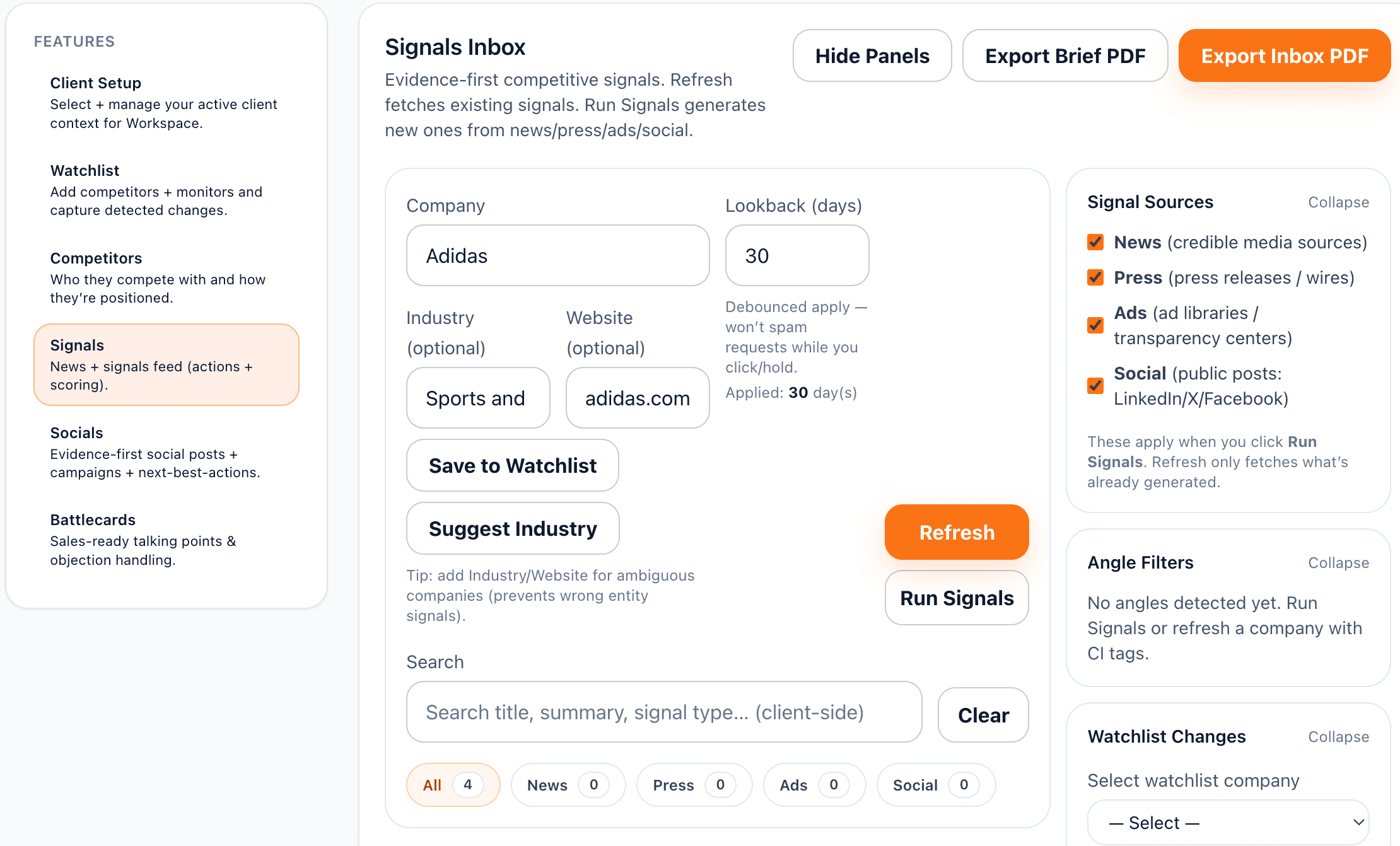This screenshot has height=846, width=1400.
Task: Collapse the Angle Filters panel
Action: (1338, 562)
